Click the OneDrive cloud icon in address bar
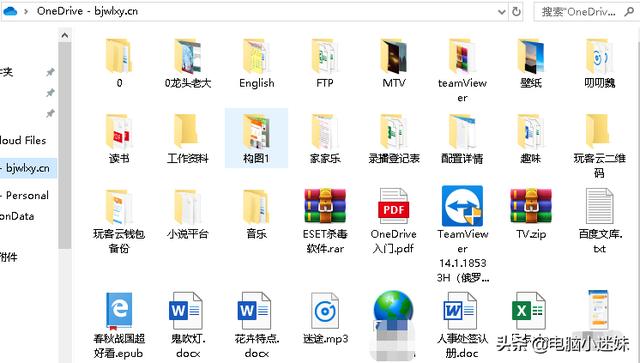 [x=10, y=11]
